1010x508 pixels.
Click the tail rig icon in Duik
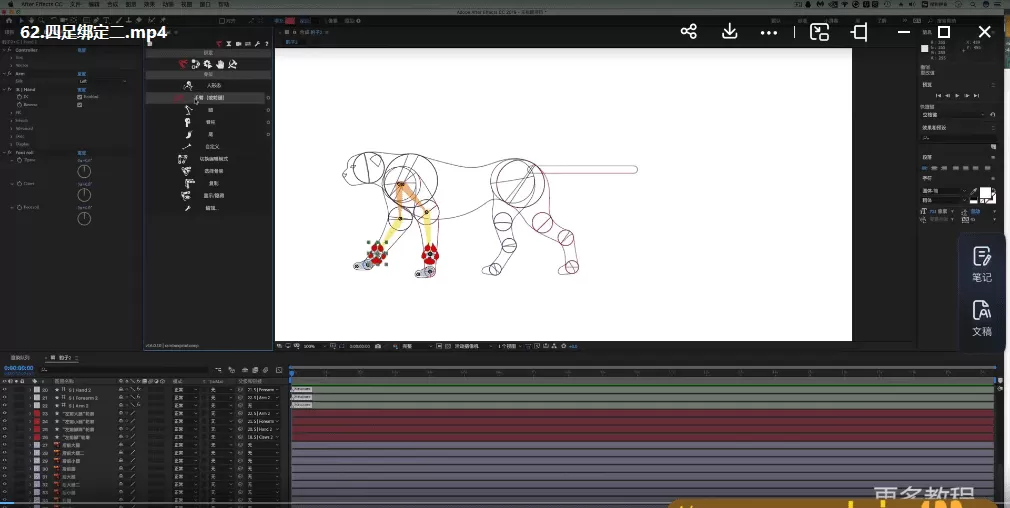tap(187, 134)
